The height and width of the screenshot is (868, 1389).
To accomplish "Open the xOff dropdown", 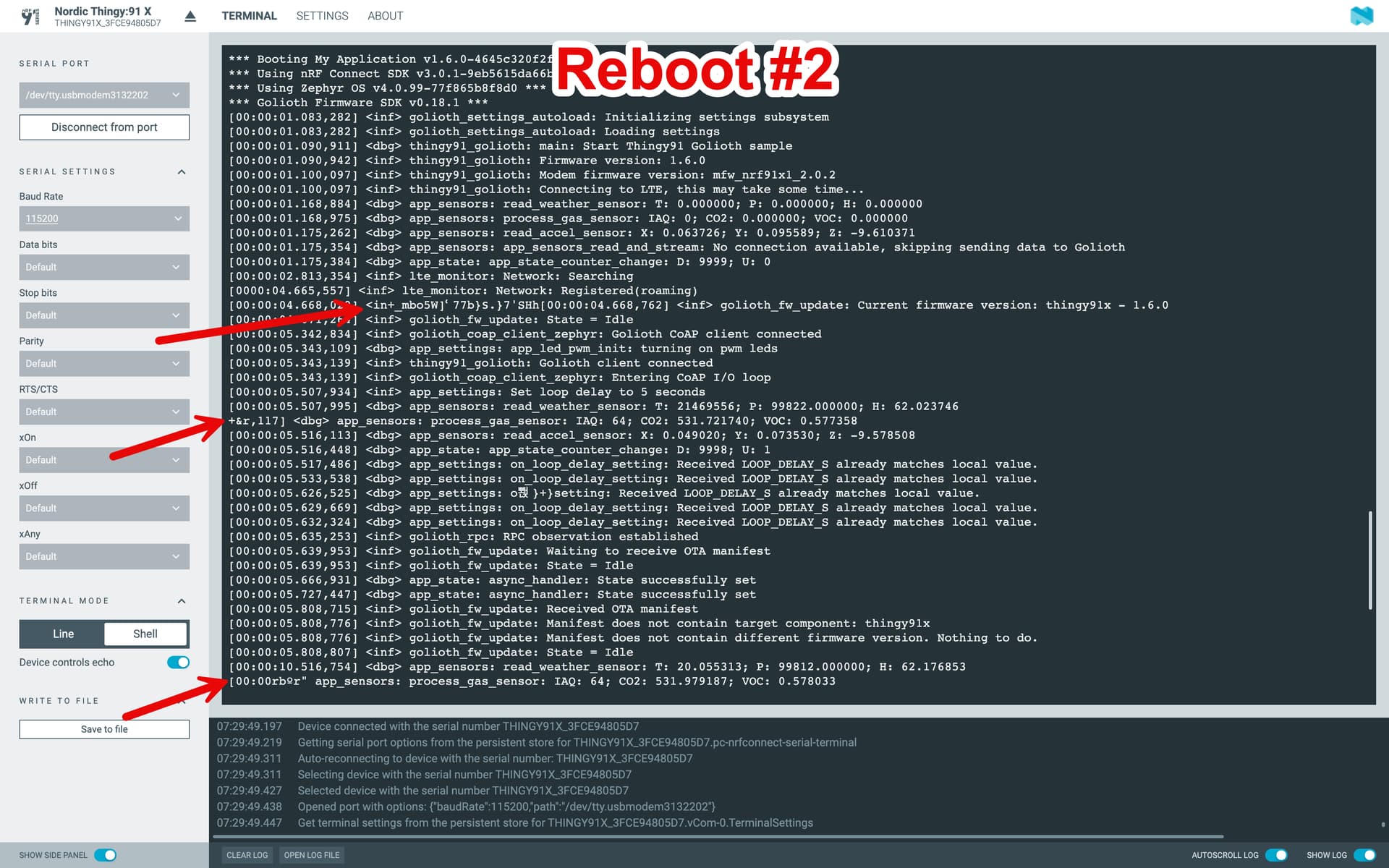I will pyautogui.click(x=104, y=508).
